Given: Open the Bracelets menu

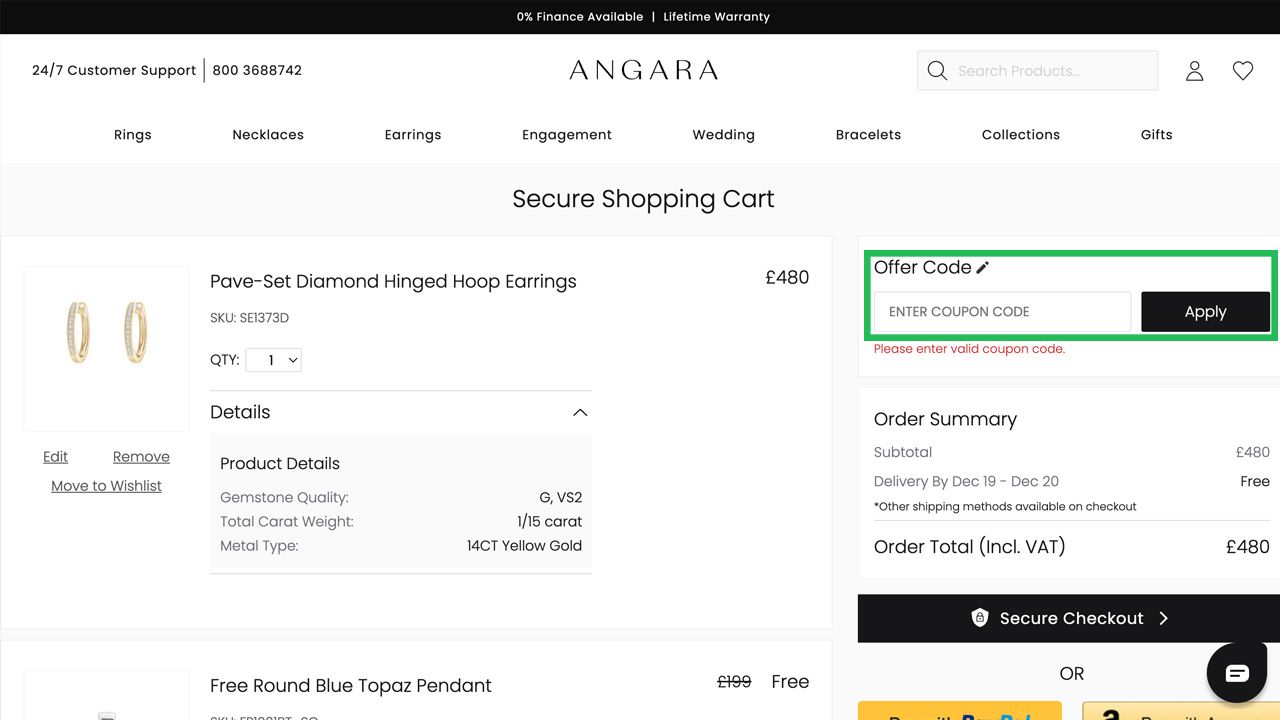Looking at the screenshot, I should coord(868,134).
